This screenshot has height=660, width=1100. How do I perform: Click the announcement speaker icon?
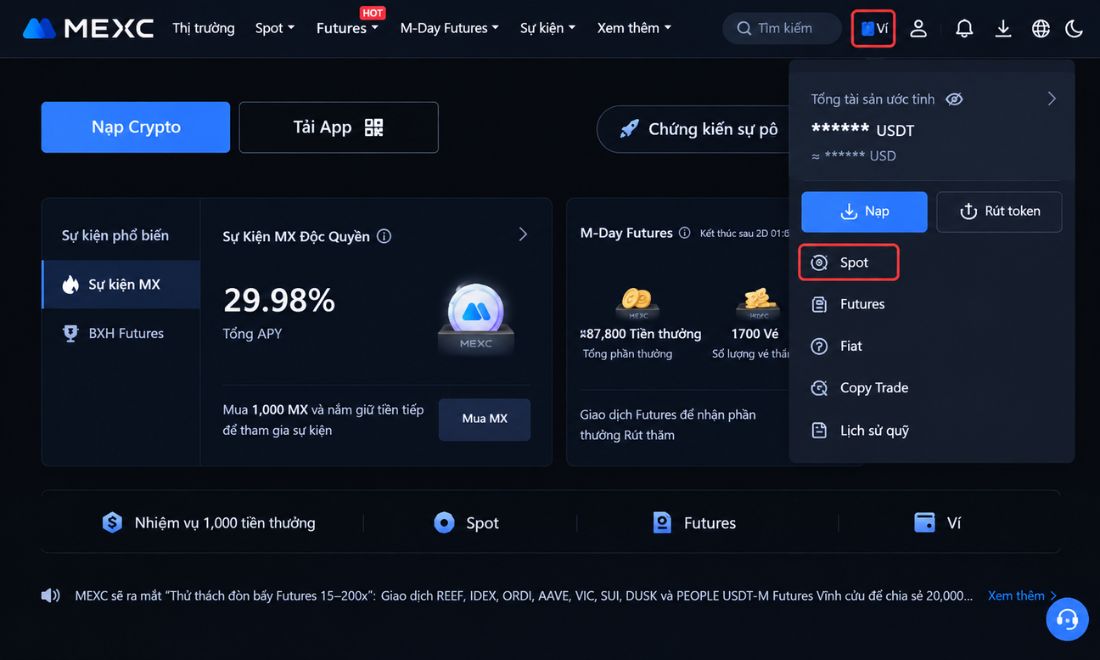tap(51, 595)
